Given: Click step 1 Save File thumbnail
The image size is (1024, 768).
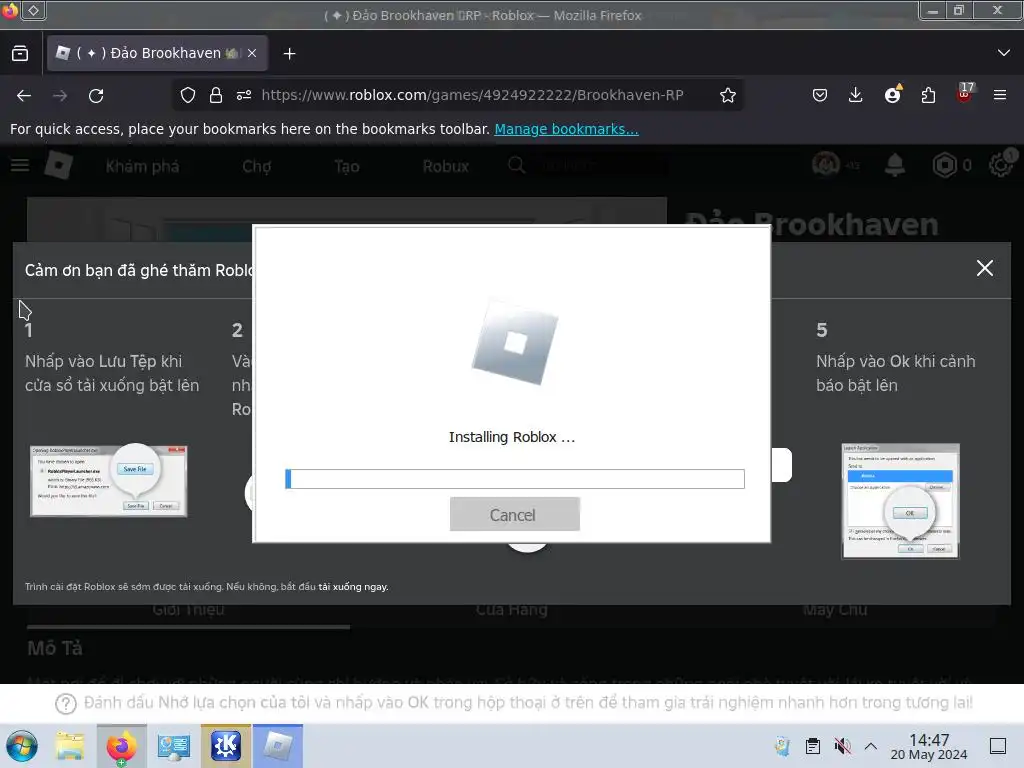Looking at the screenshot, I should point(108,481).
